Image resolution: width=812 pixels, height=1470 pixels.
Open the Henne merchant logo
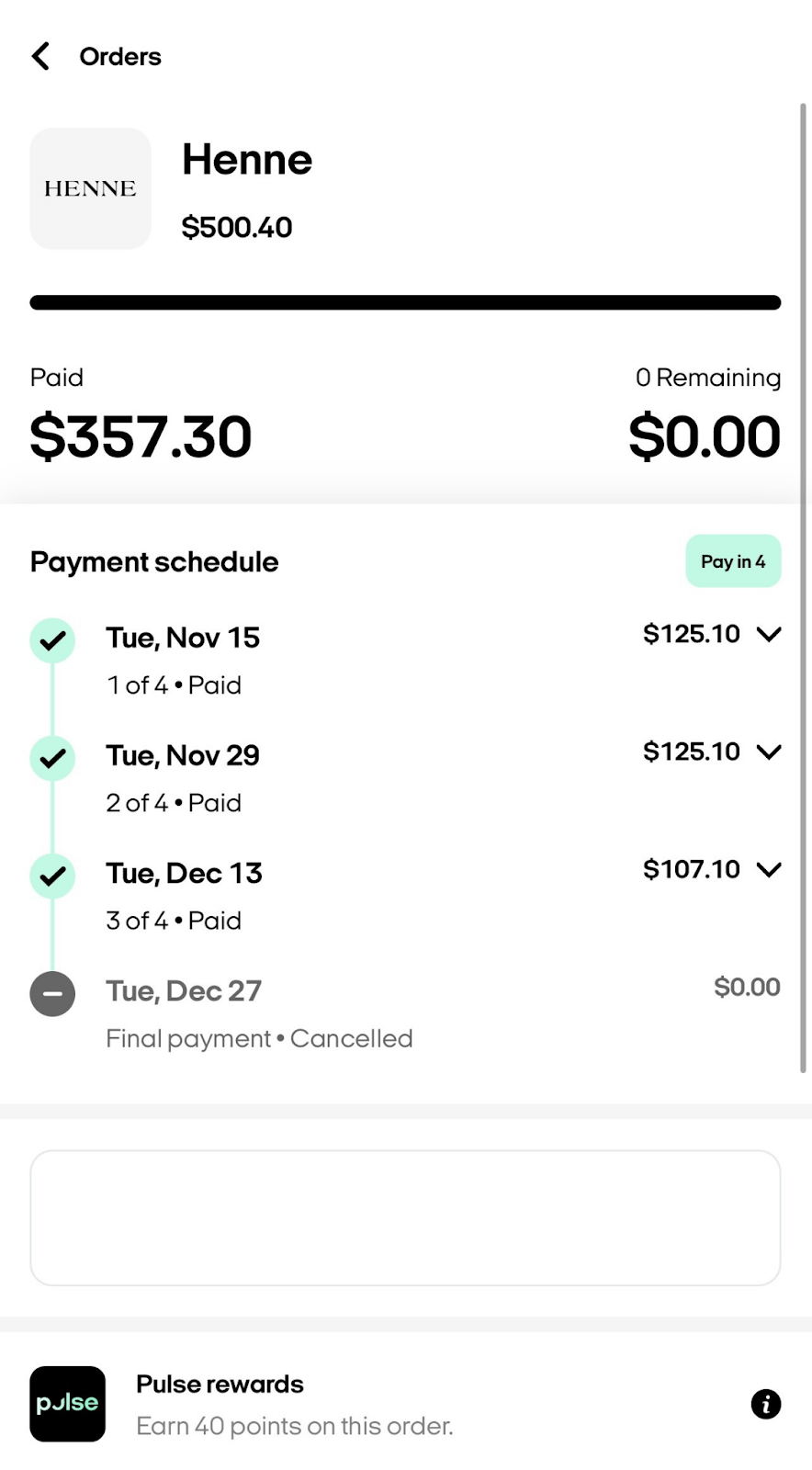point(90,188)
